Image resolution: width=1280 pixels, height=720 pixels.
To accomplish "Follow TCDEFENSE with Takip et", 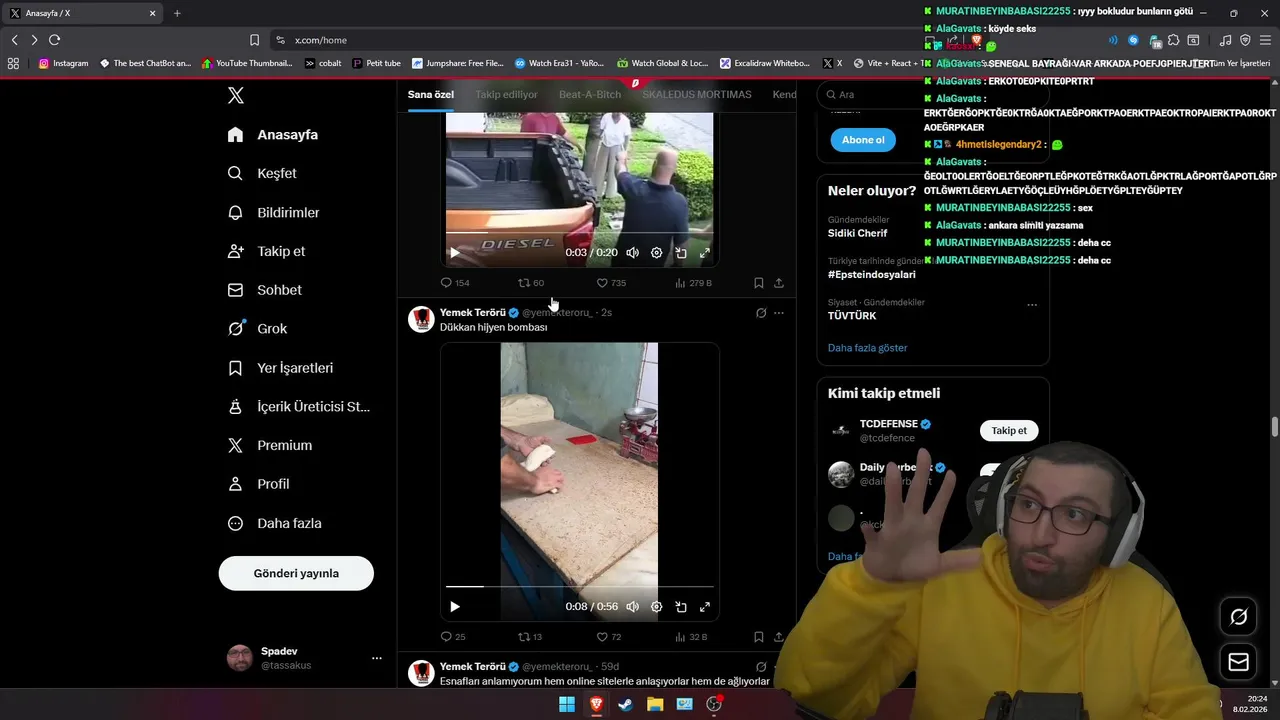I will click(x=1009, y=431).
